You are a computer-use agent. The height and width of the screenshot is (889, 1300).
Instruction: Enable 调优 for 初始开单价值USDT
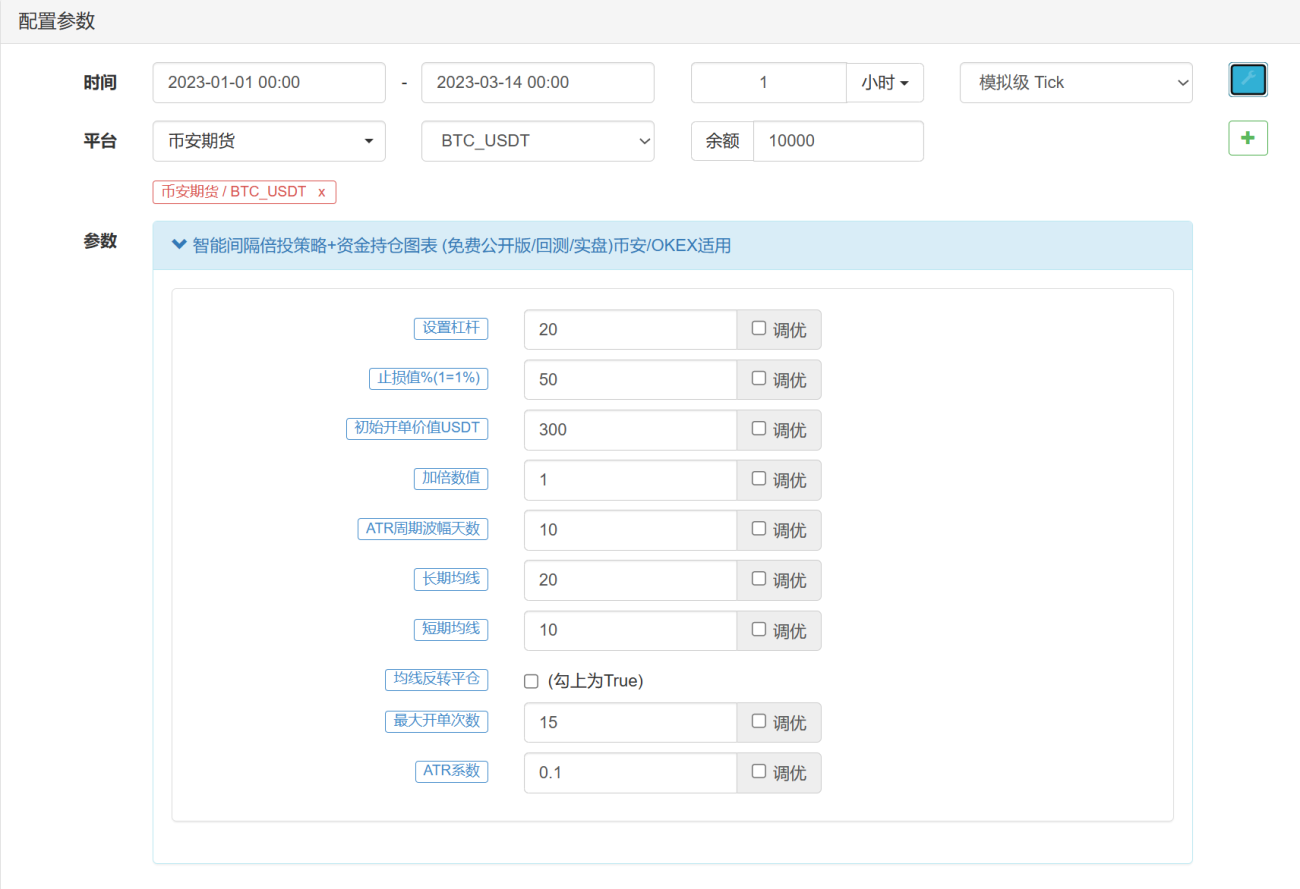pyautogui.click(x=759, y=428)
